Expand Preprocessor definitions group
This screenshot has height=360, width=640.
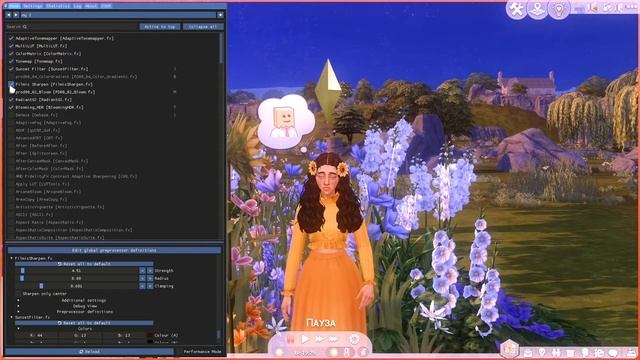tap(18, 312)
